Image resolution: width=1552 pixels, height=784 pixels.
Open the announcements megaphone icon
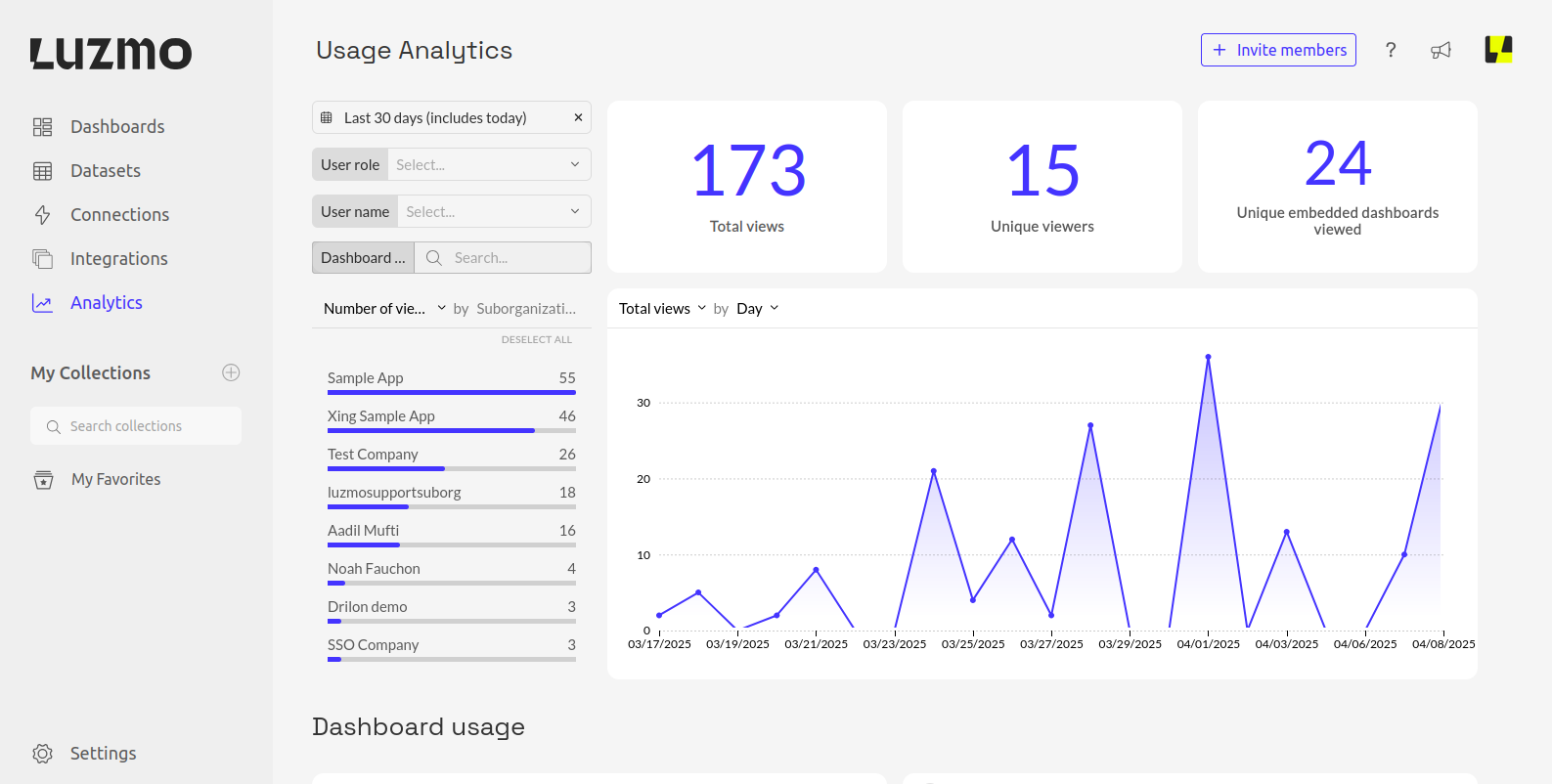tap(1441, 50)
